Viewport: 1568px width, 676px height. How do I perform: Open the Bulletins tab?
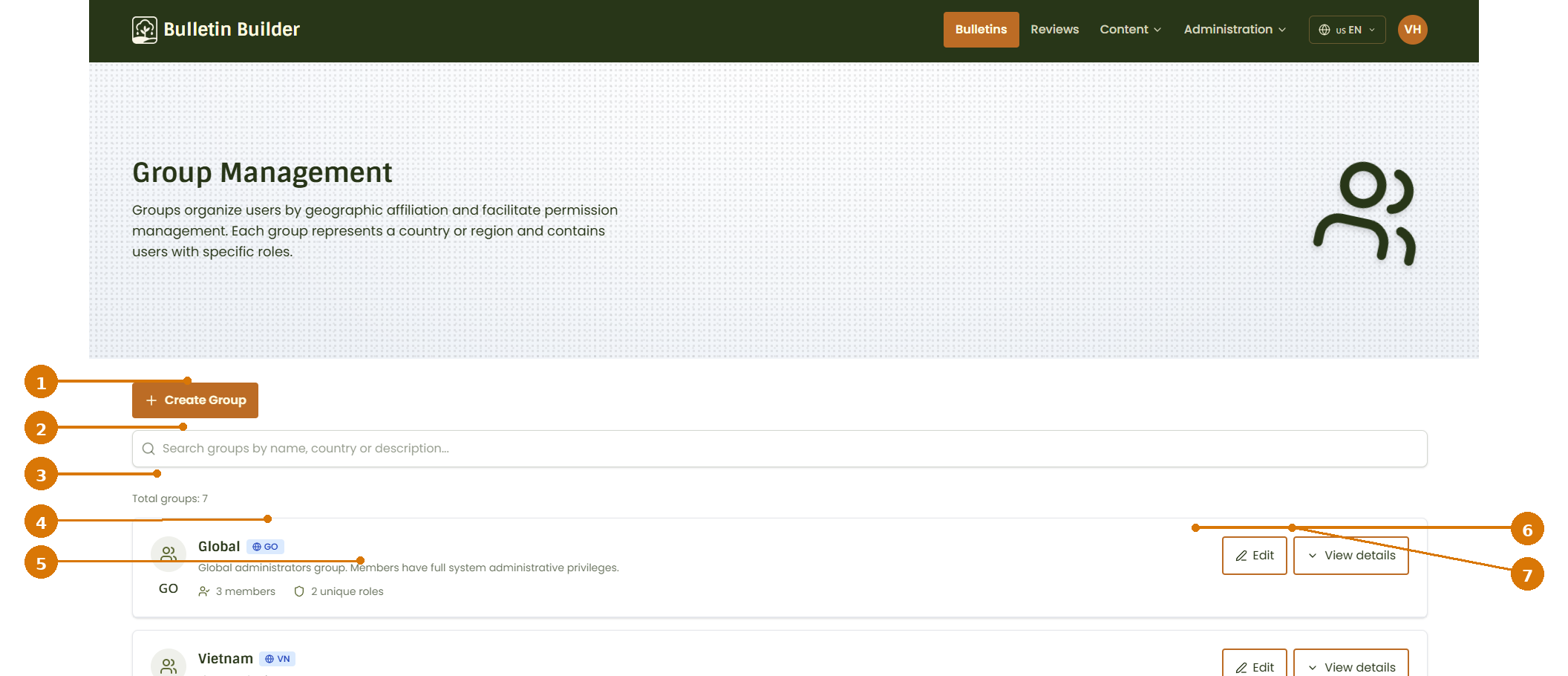(x=981, y=30)
